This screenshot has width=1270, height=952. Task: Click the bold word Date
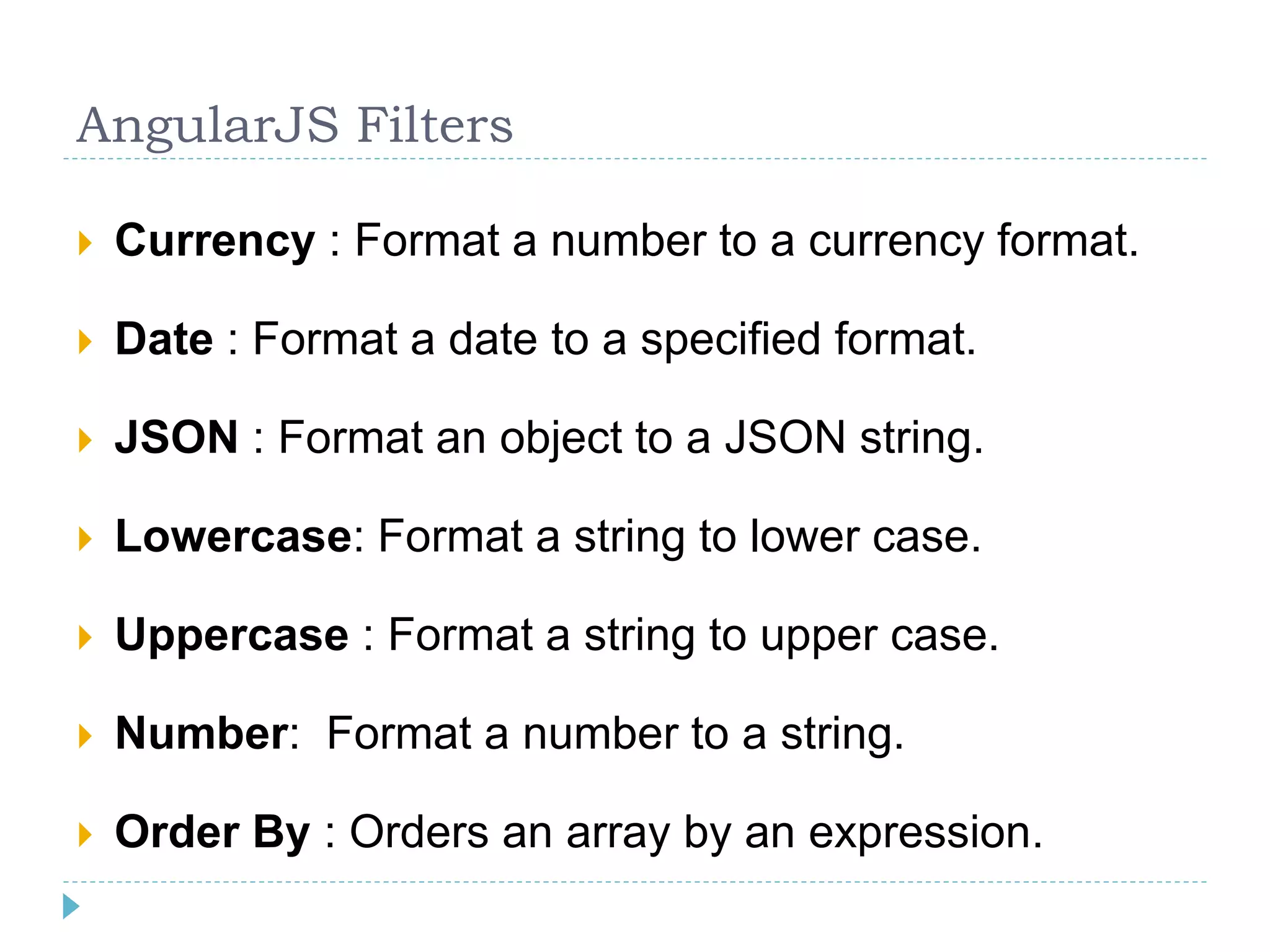164,339
